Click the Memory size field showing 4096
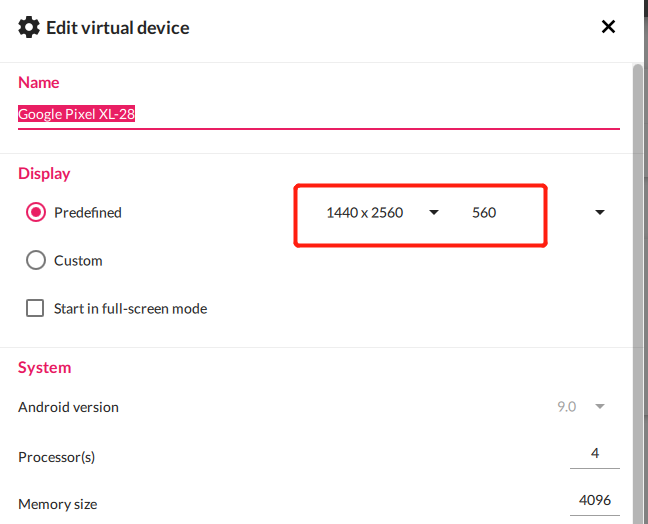Viewport: 648px width, 524px height. coord(595,501)
